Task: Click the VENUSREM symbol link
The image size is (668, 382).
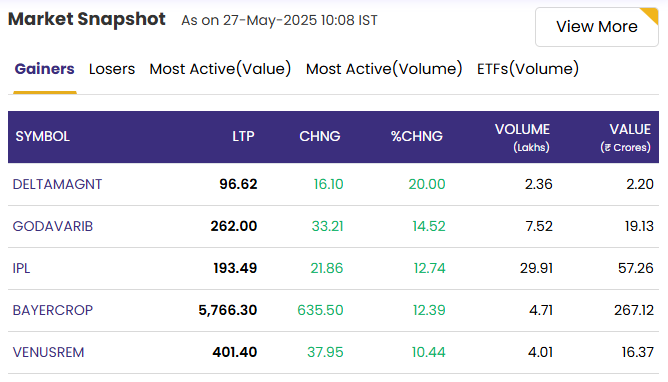Action: coord(49,352)
